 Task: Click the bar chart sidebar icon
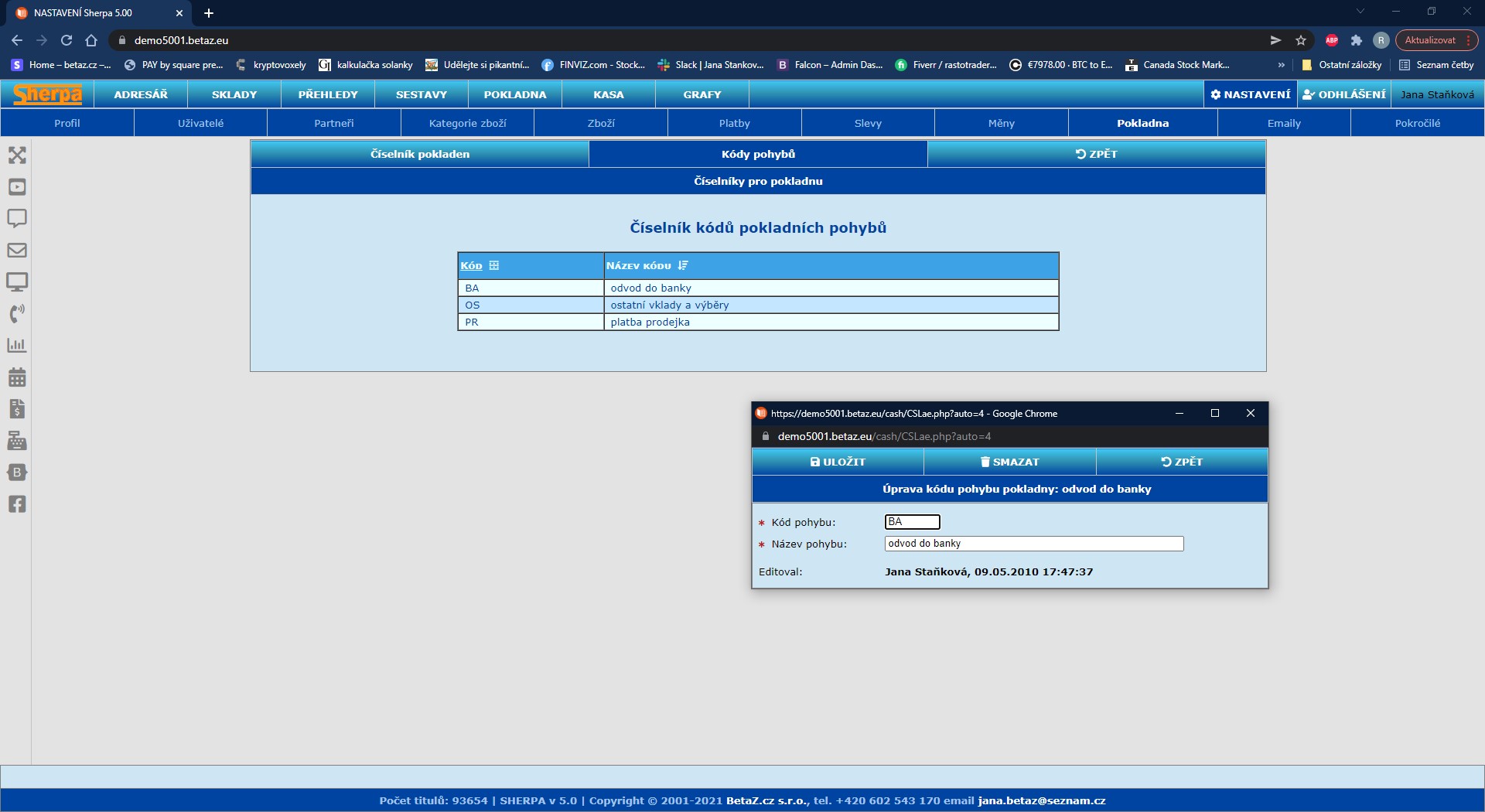click(17, 346)
